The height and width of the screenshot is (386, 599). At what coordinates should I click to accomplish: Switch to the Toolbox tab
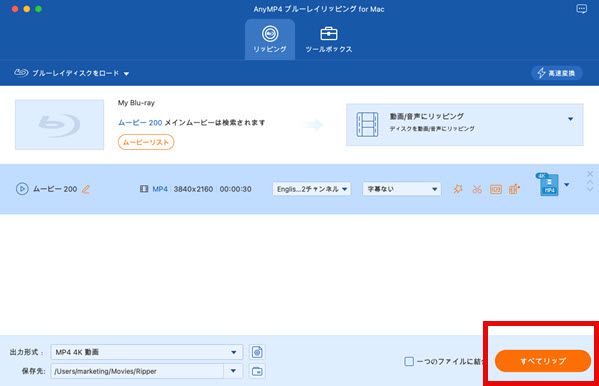329,39
